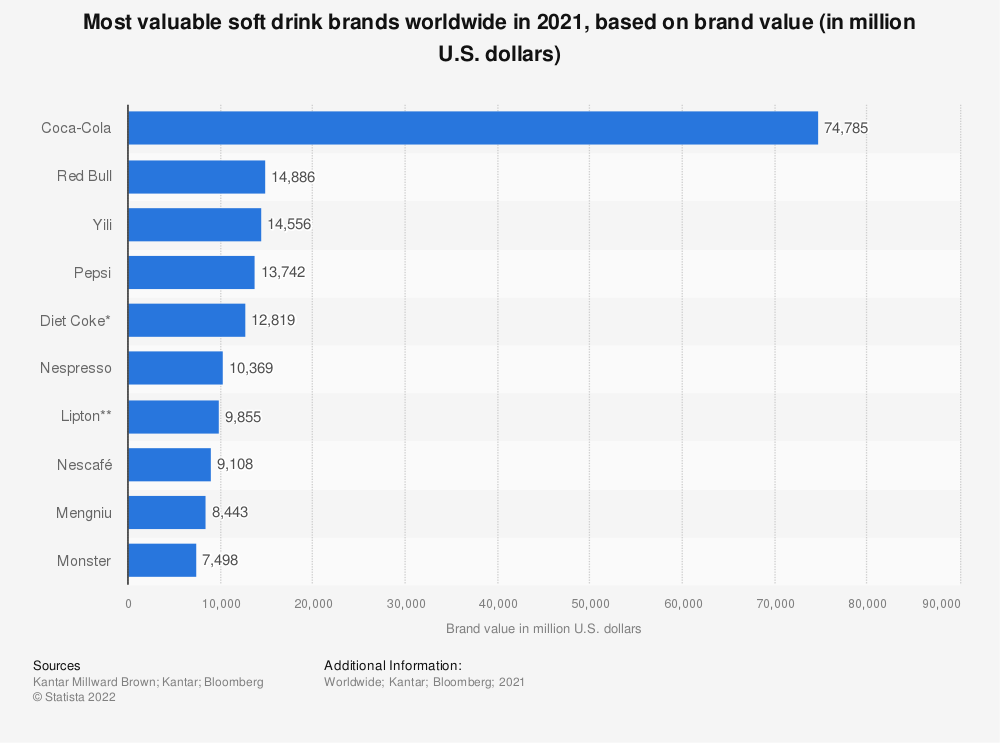Click the Coca-Cola bar in the chart
Viewport: 1000px width, 743px height.
(x=473, y=128)
